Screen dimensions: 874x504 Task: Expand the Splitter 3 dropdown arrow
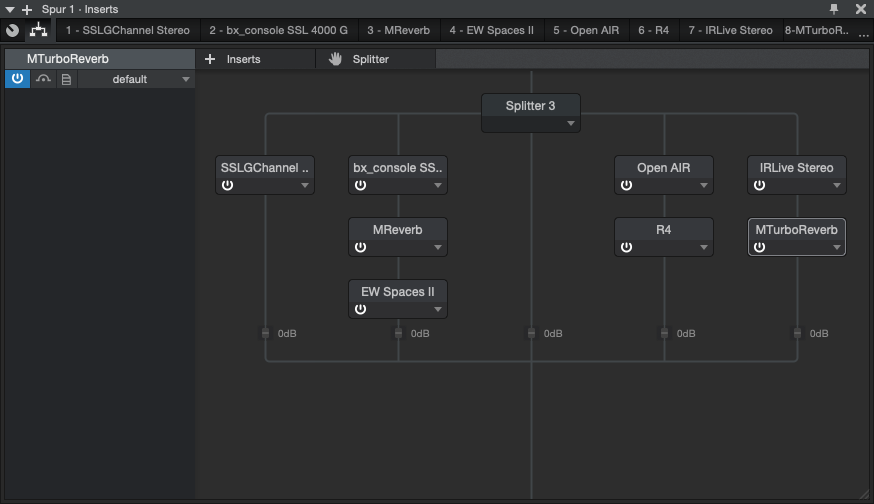pyautogui.click(x=570, y=124)
